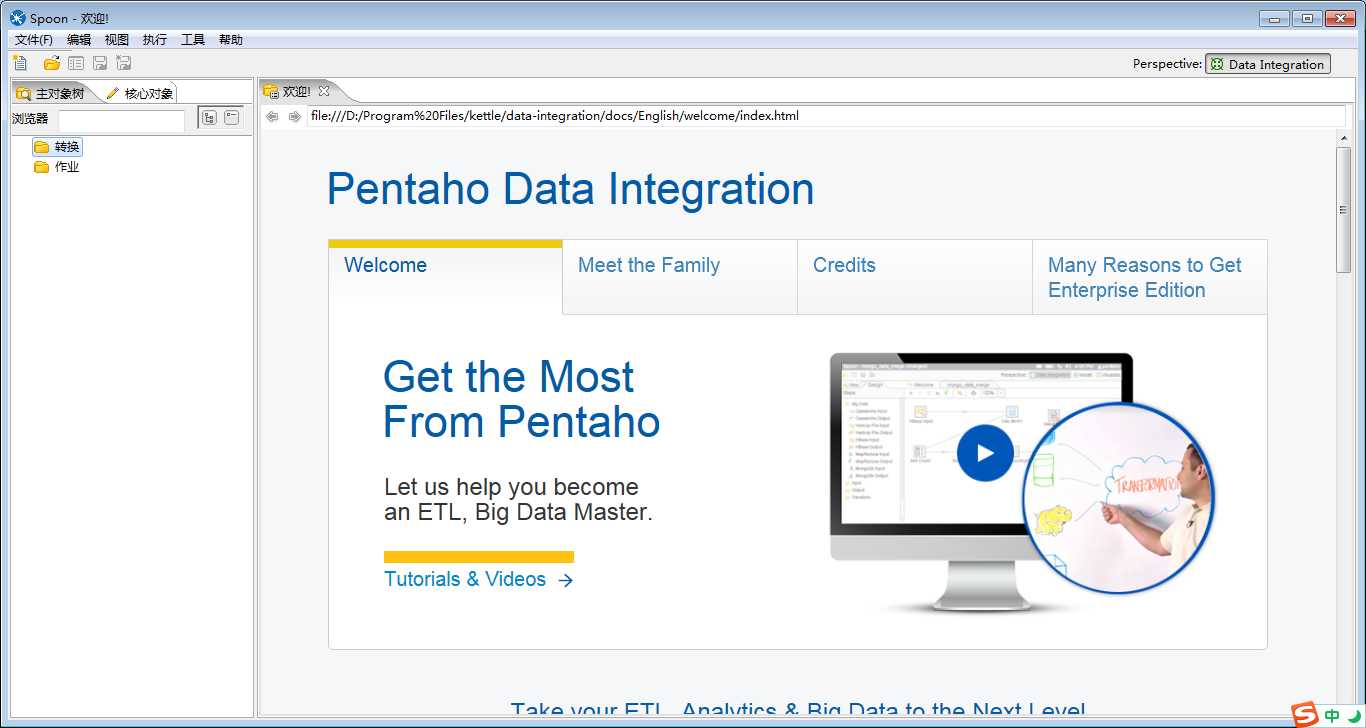The height and width of the screenshot is (728, 1366).
Task: Go back in the welcome browser
Action: (x=272, y=116)
